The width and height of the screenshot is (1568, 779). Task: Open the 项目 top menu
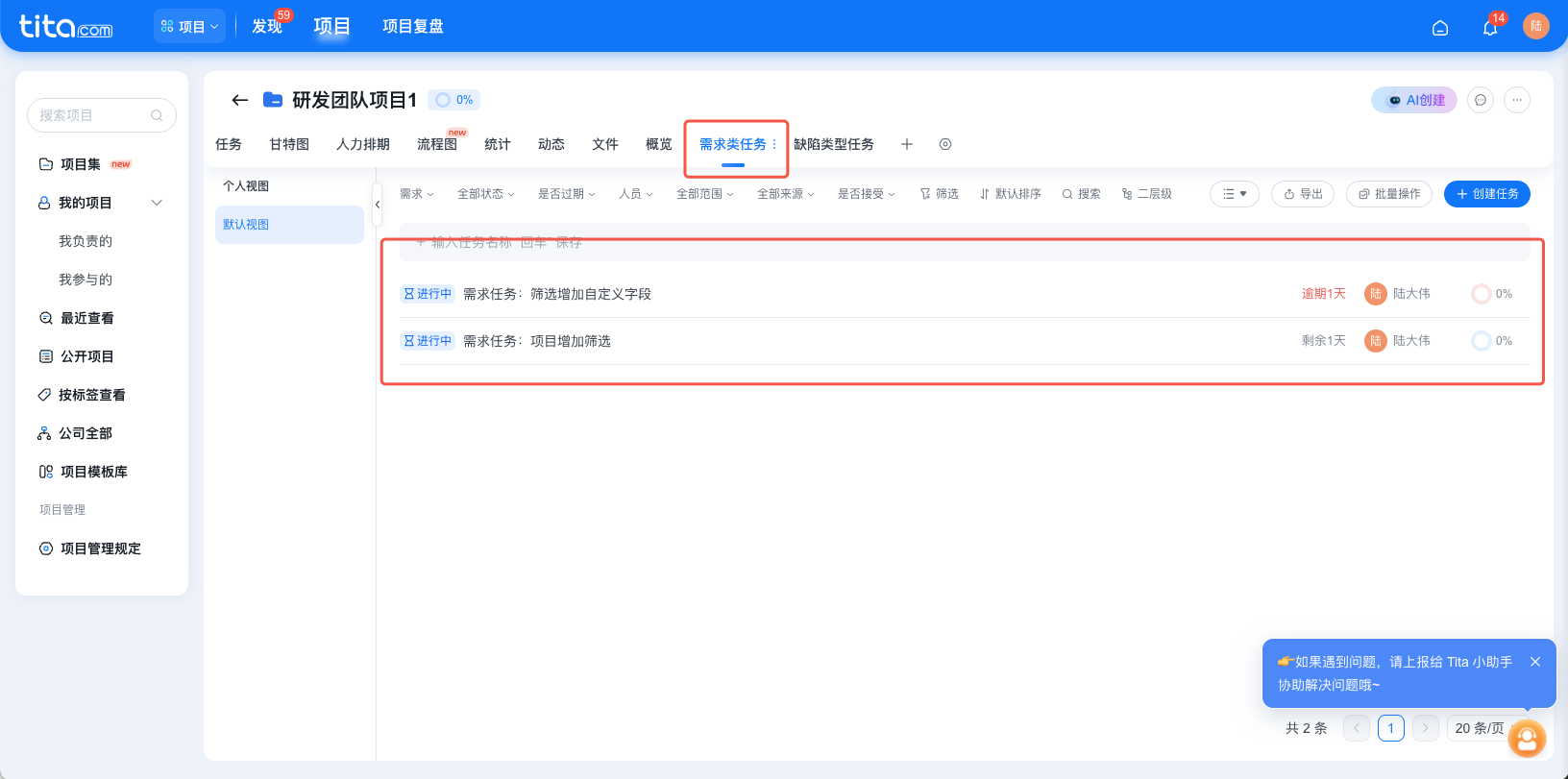tap(331, 27)
